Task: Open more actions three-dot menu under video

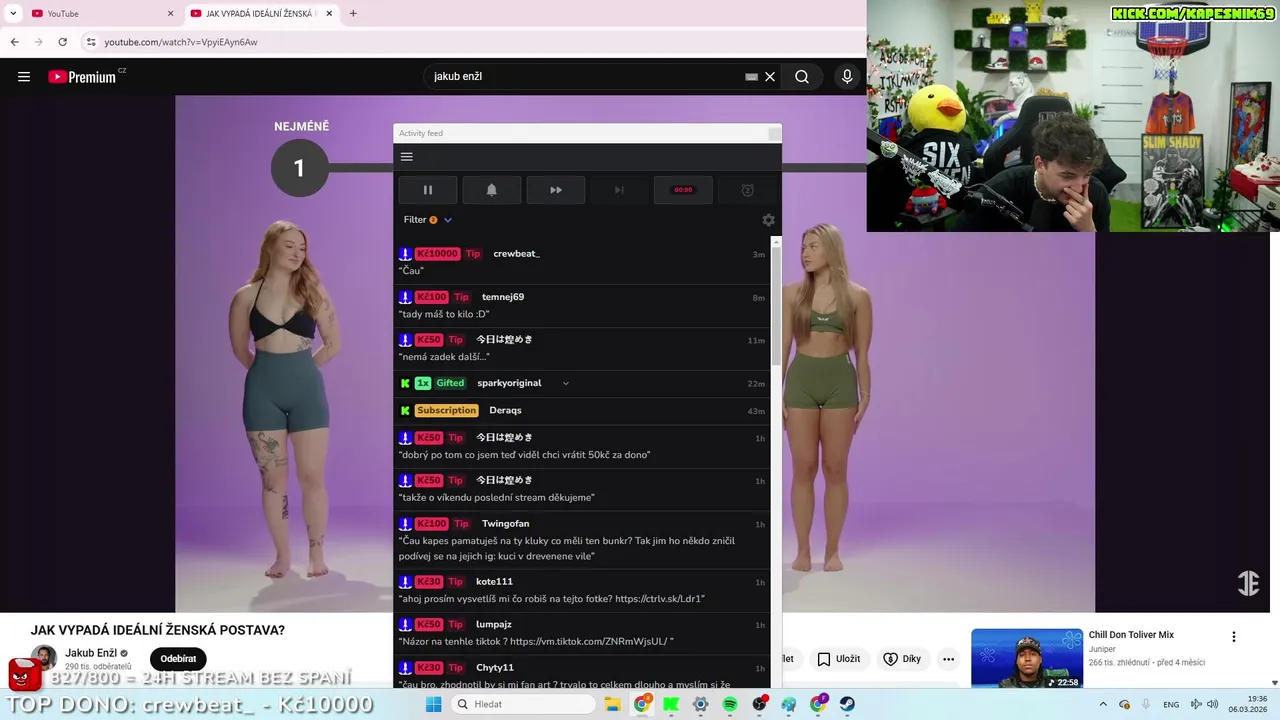Action: pos(948,659)
